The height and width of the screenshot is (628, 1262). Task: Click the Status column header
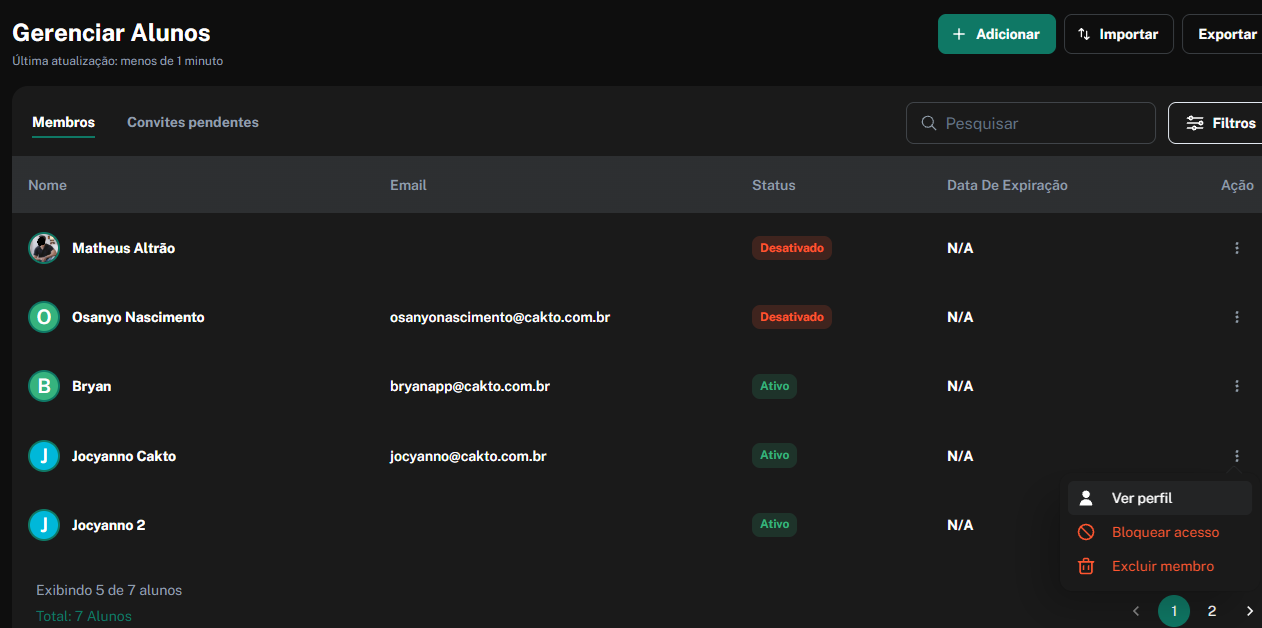[774, 185]
